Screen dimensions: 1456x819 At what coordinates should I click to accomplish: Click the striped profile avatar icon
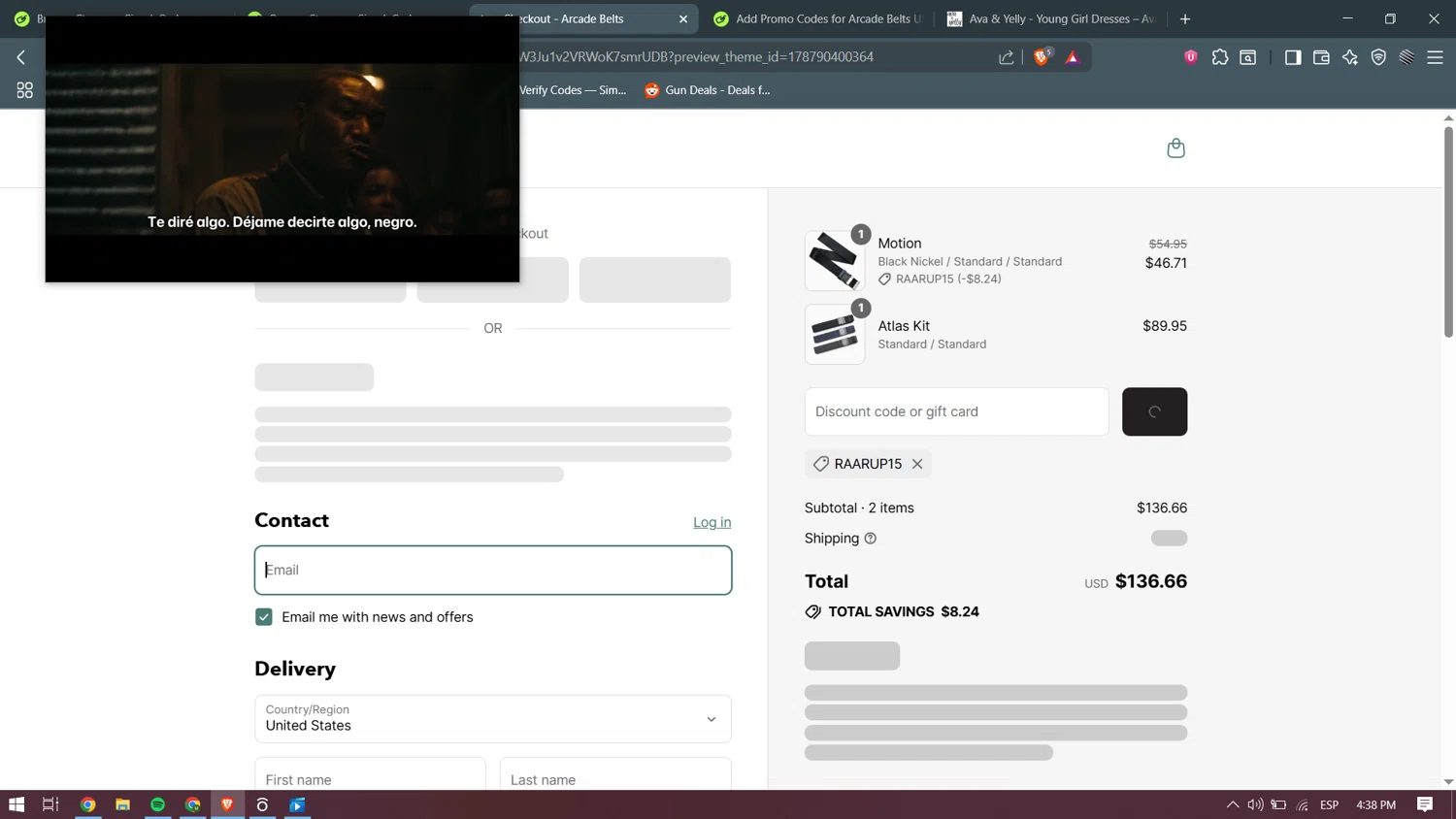(1406, 57)
